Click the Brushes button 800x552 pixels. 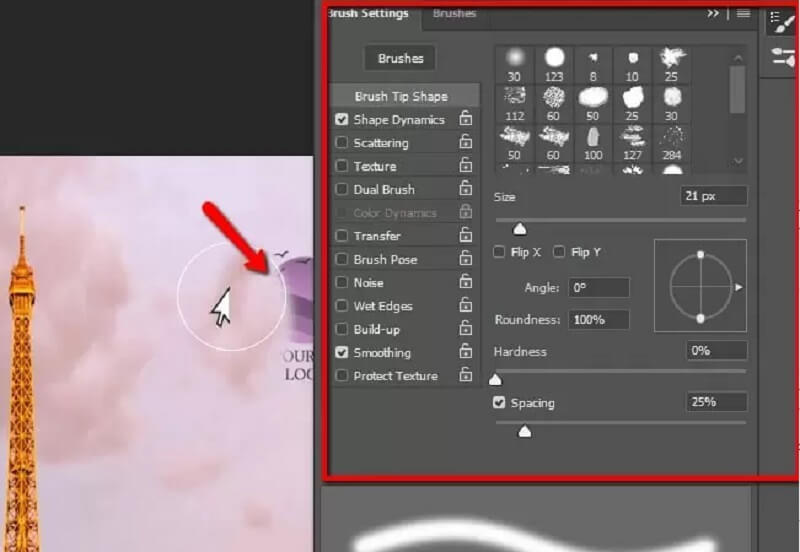click(400, 58)
